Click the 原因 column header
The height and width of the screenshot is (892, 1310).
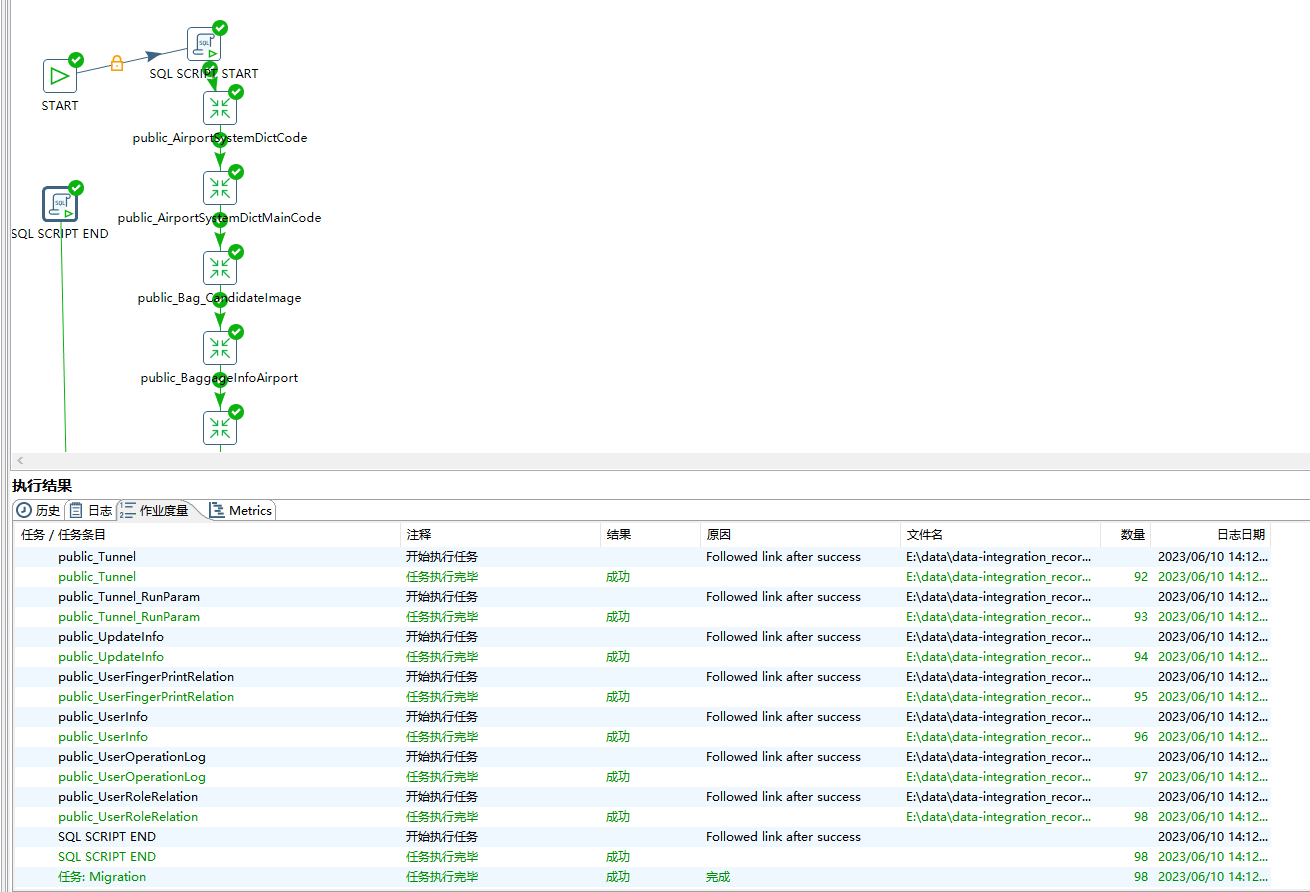pyautogui.click(x=800, y=535)
